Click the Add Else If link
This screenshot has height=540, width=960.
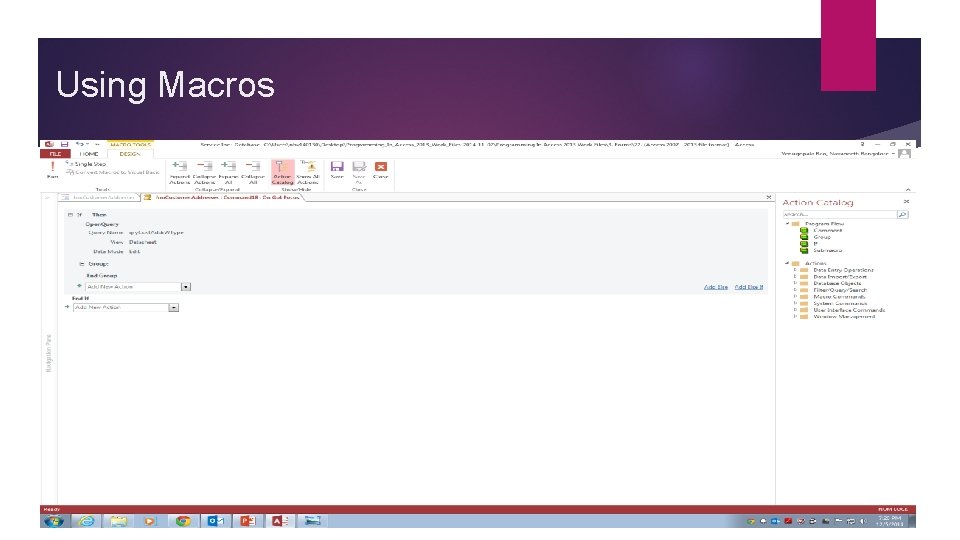(x=749, y=287)
